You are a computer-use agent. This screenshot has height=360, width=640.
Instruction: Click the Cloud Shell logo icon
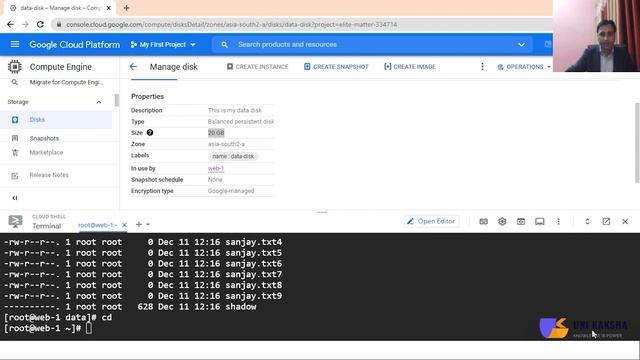click(16, 221)
